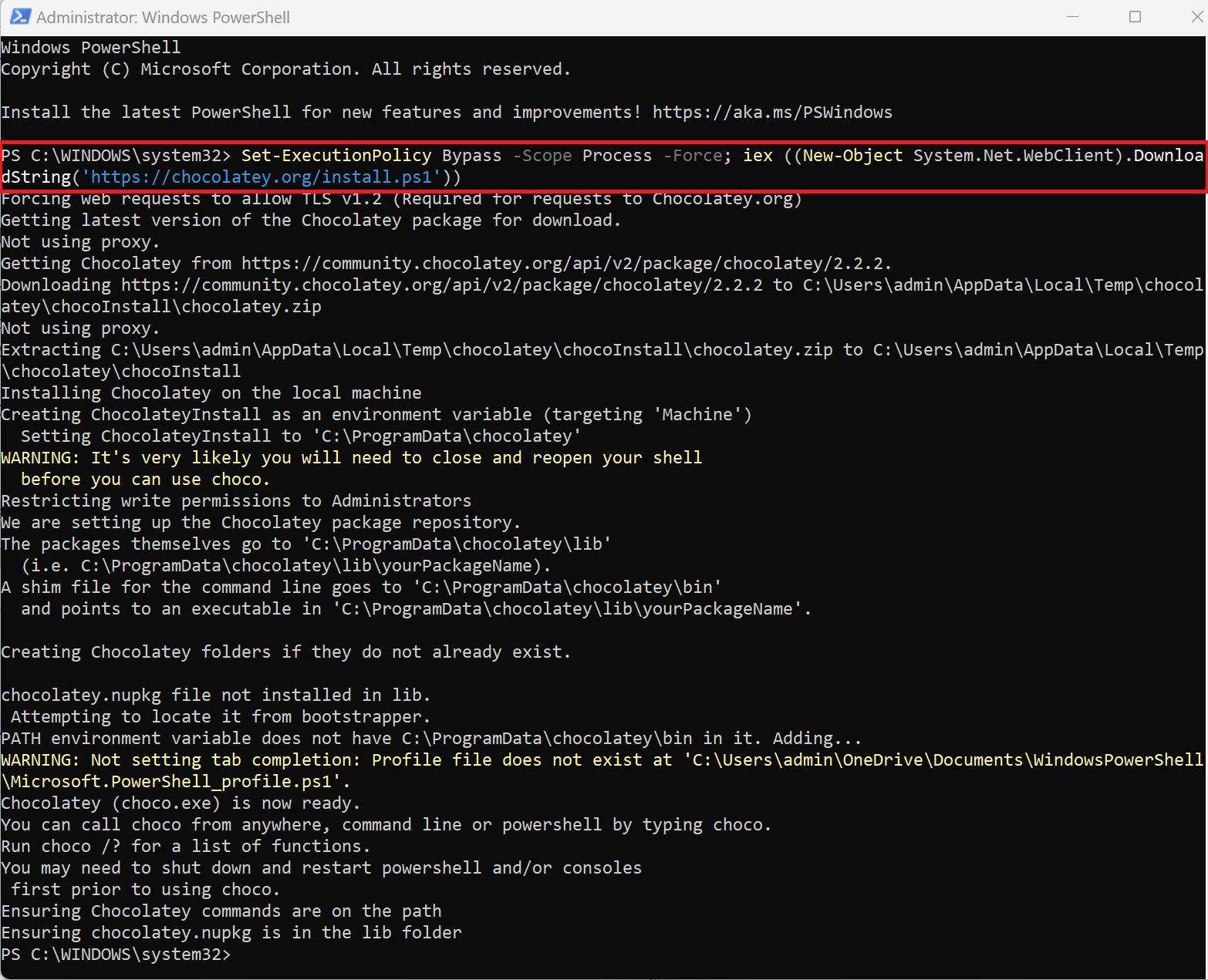Click 'Run choco /? for a list of functions.' line

186,847
